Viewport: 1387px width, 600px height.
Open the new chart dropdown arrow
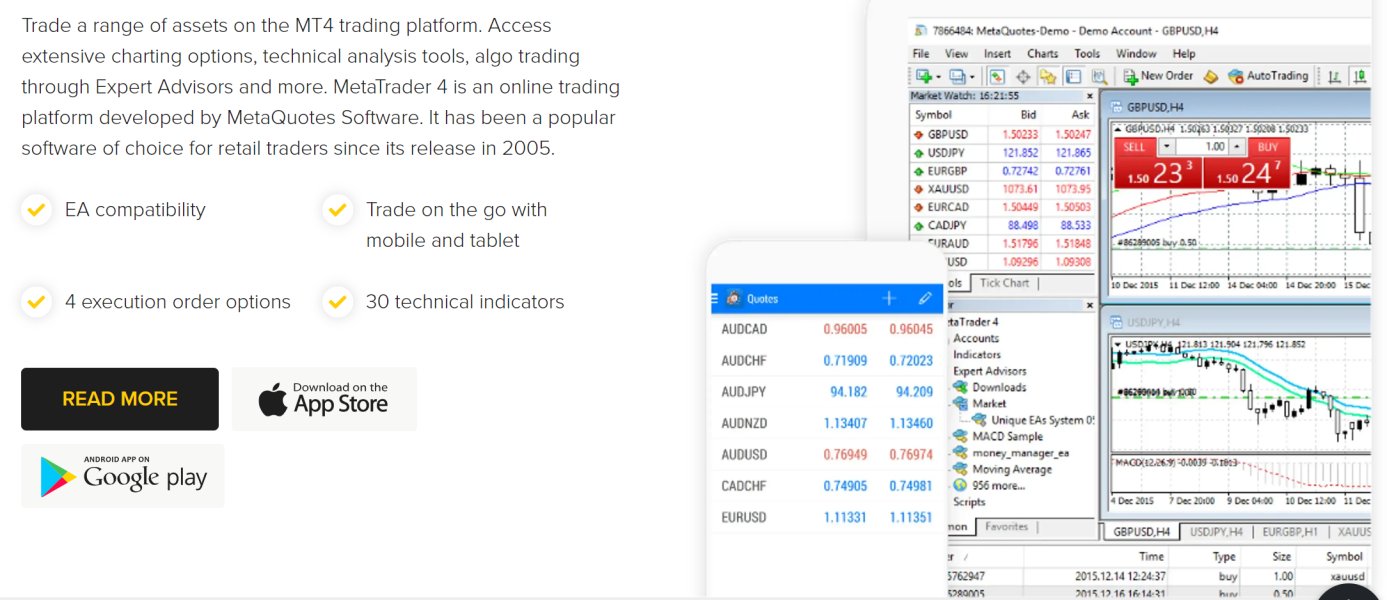[938, 76]
